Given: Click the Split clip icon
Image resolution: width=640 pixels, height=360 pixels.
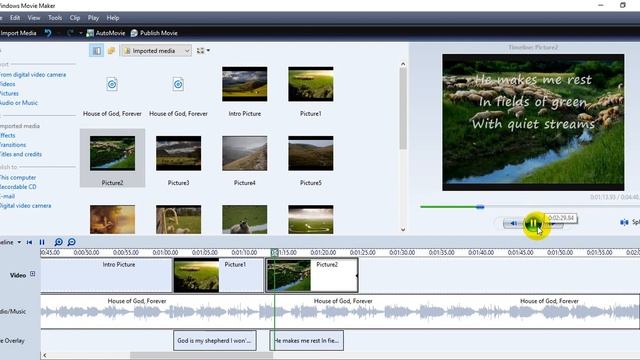Looking at the screenshot, I should [x=624, y=222].
